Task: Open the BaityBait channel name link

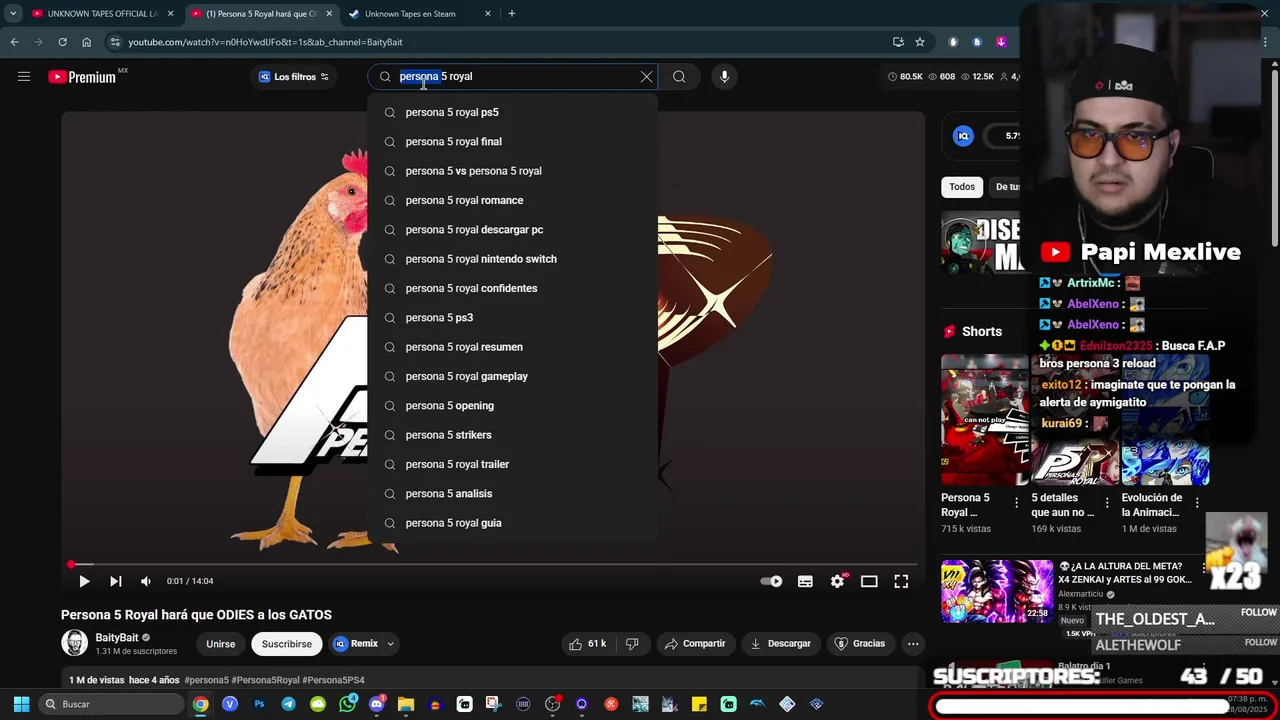Action: point(117,637)
